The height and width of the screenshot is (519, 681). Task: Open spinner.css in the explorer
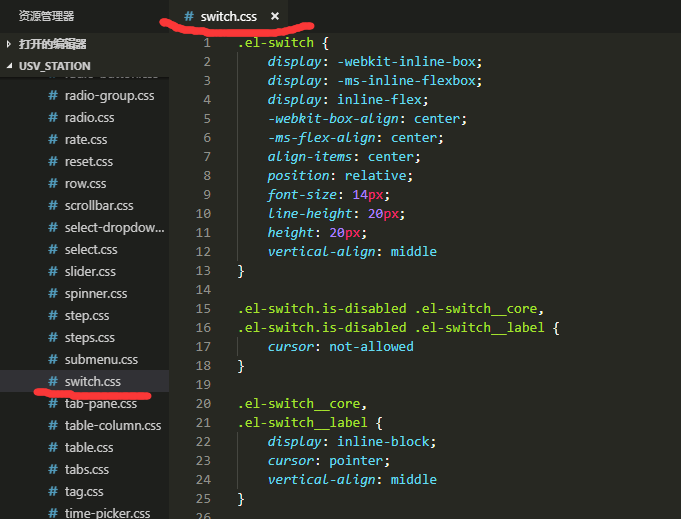96,294
